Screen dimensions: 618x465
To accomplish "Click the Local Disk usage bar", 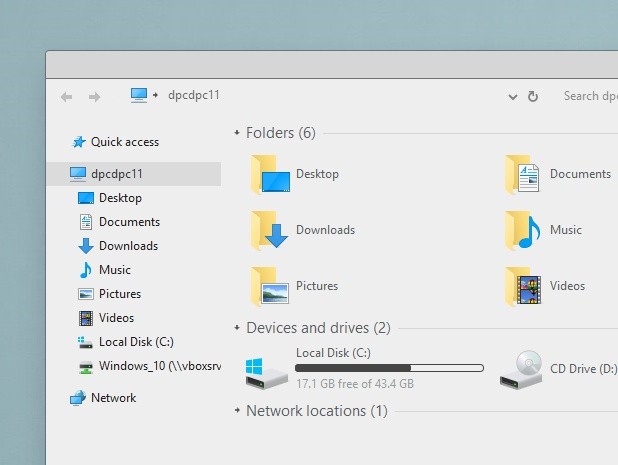I will (x=389, y=368).
